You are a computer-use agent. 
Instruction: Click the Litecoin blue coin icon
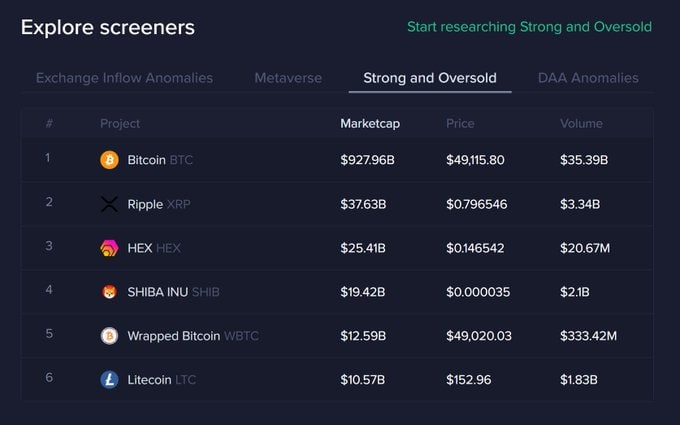tap(109, 380)
